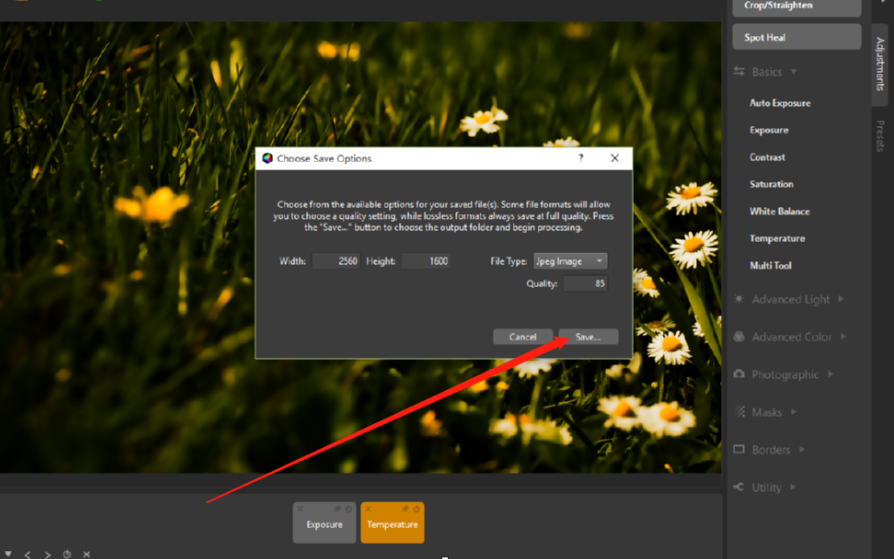The width and height of the screenshot is (894, 559).
Task: Remove the Temperature card with its X
Action: pos(368,509)
